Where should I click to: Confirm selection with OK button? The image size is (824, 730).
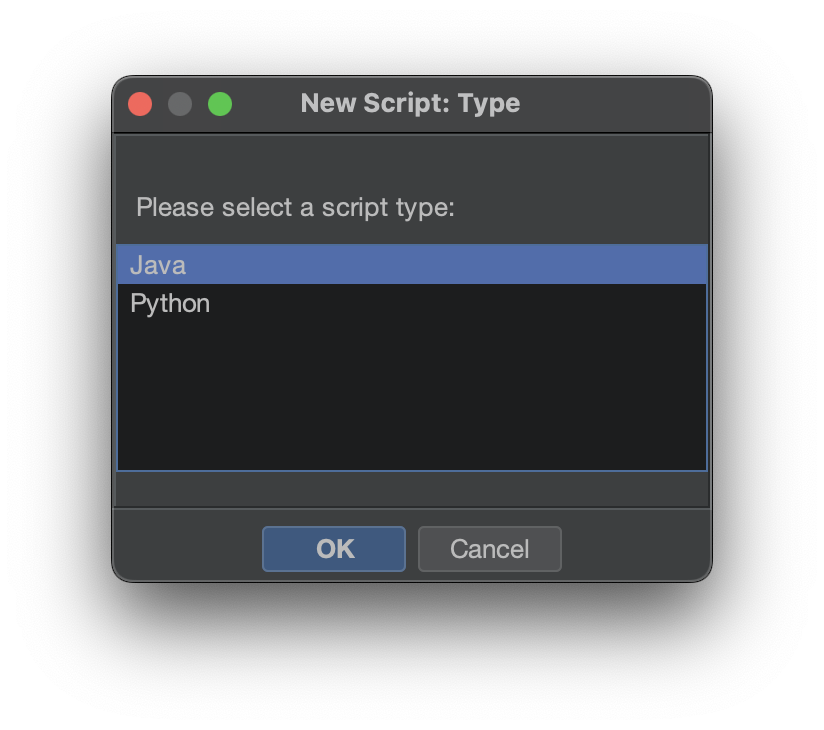coord(334,549)
